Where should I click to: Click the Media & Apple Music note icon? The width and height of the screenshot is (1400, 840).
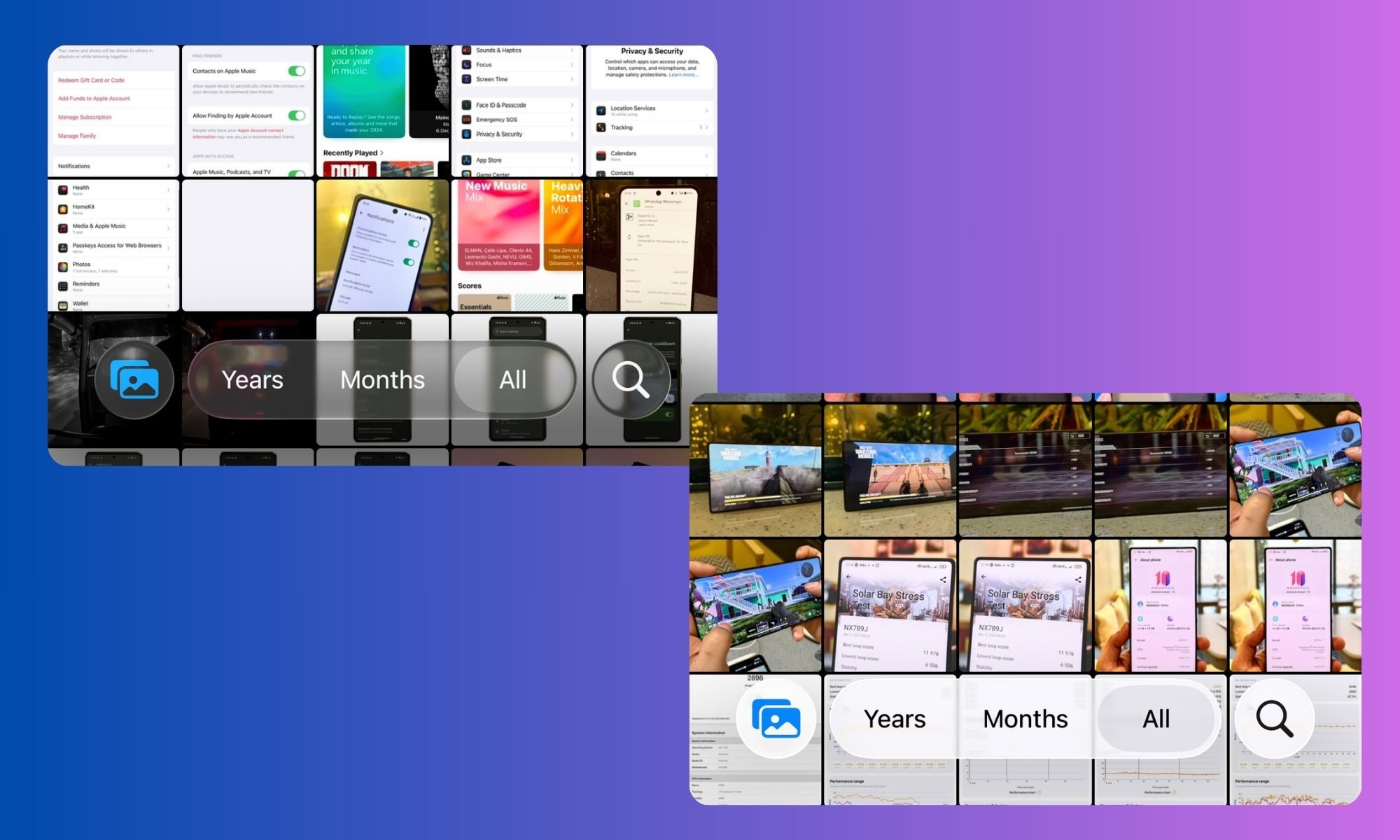(x=63, y=228)
